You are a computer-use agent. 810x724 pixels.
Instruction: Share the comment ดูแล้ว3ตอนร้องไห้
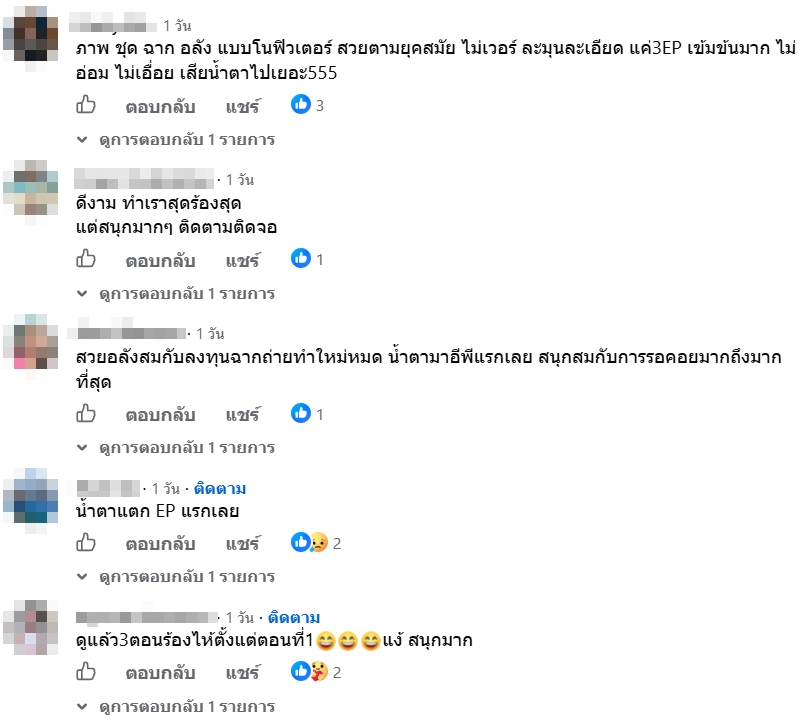point(243,673)
